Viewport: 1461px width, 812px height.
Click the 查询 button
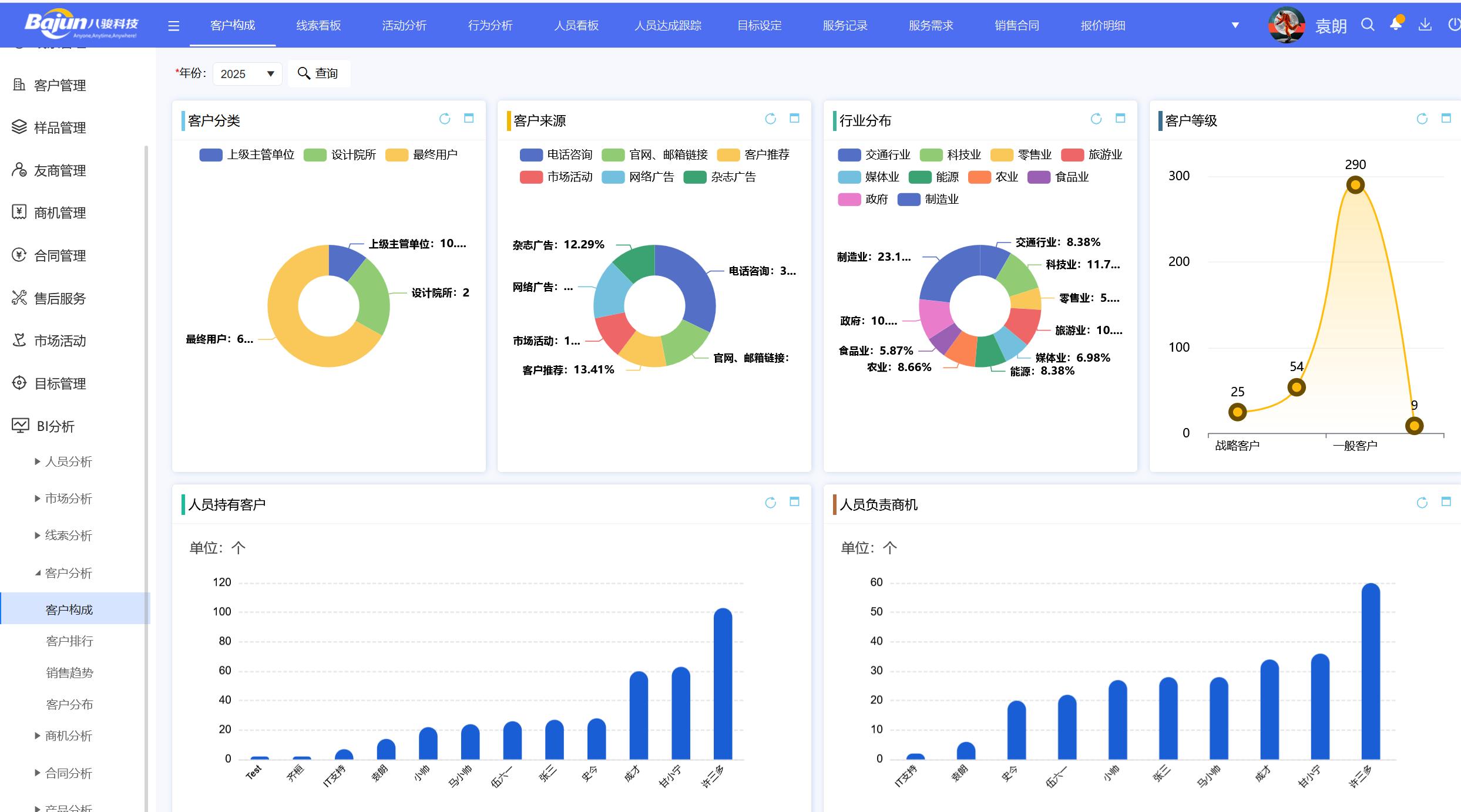318,73
